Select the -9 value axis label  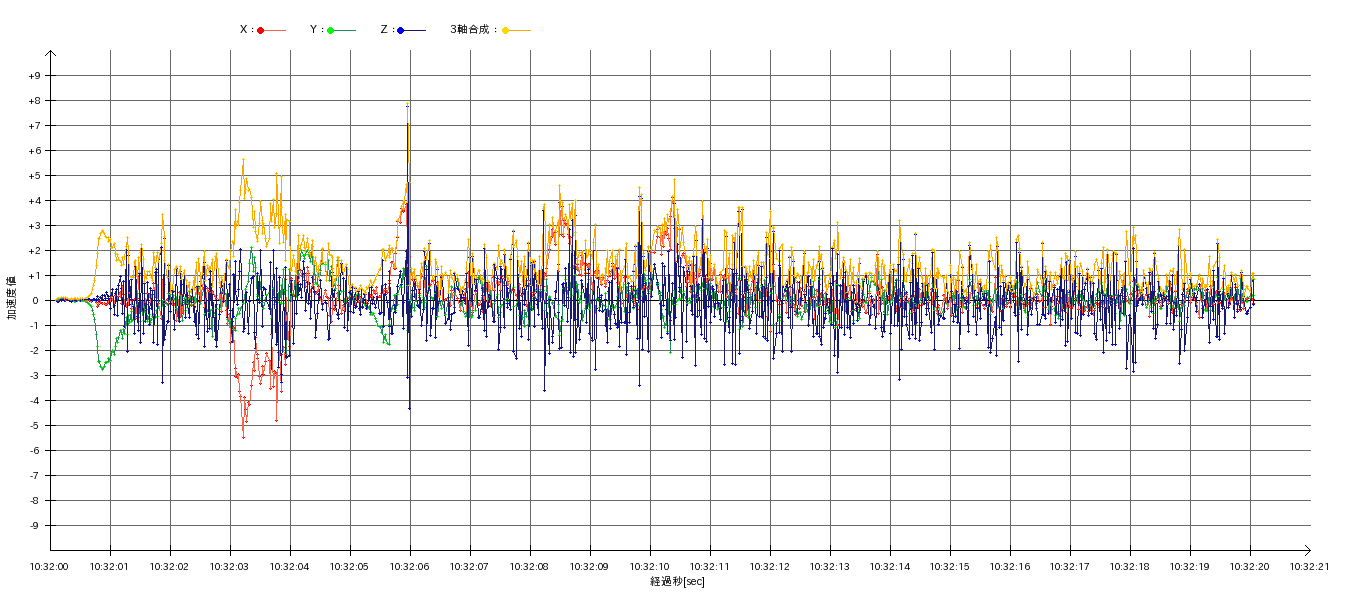pyautogui.click(x=34, y=526)
